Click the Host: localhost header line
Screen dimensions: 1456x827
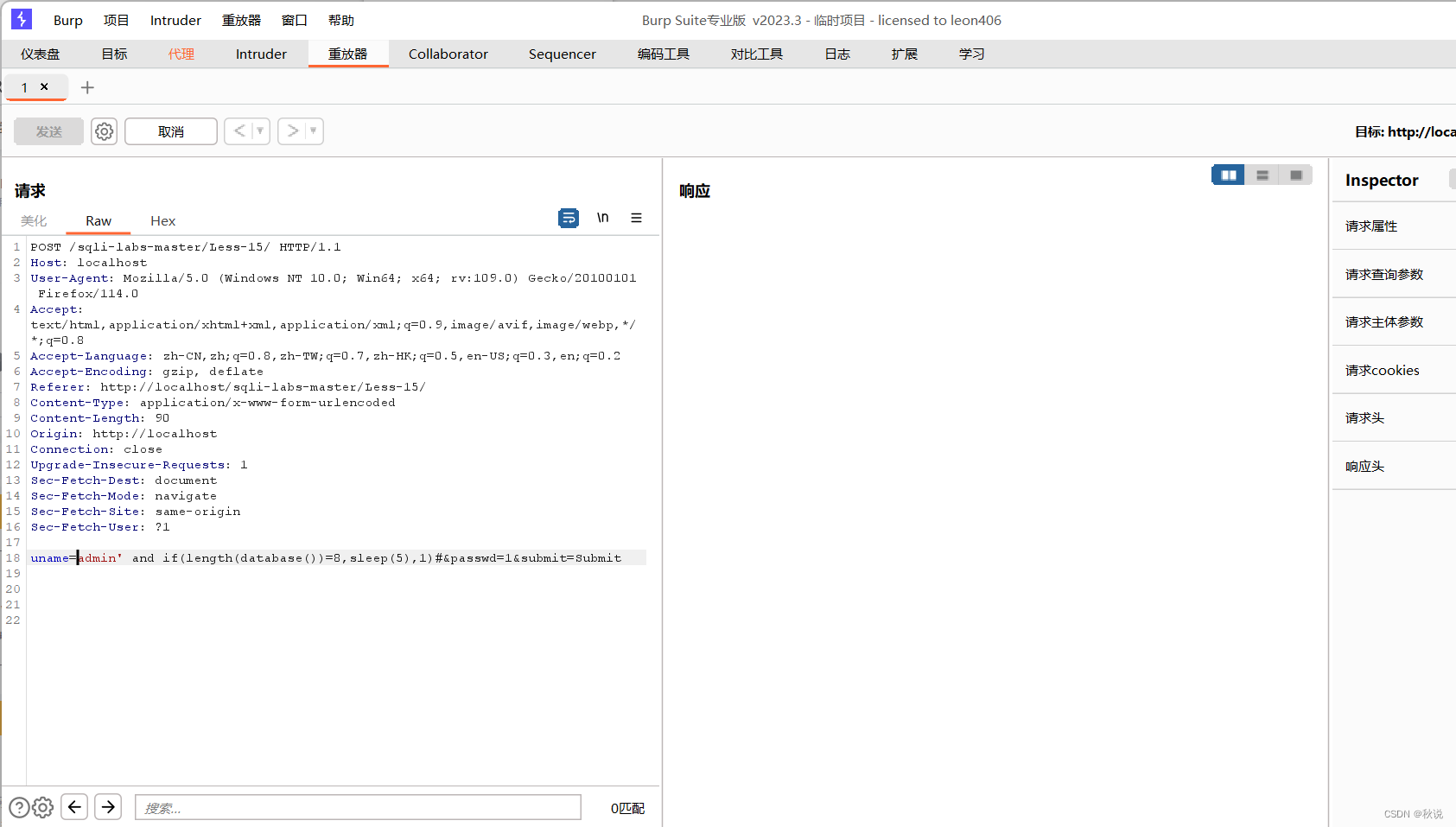pos(89,263)
